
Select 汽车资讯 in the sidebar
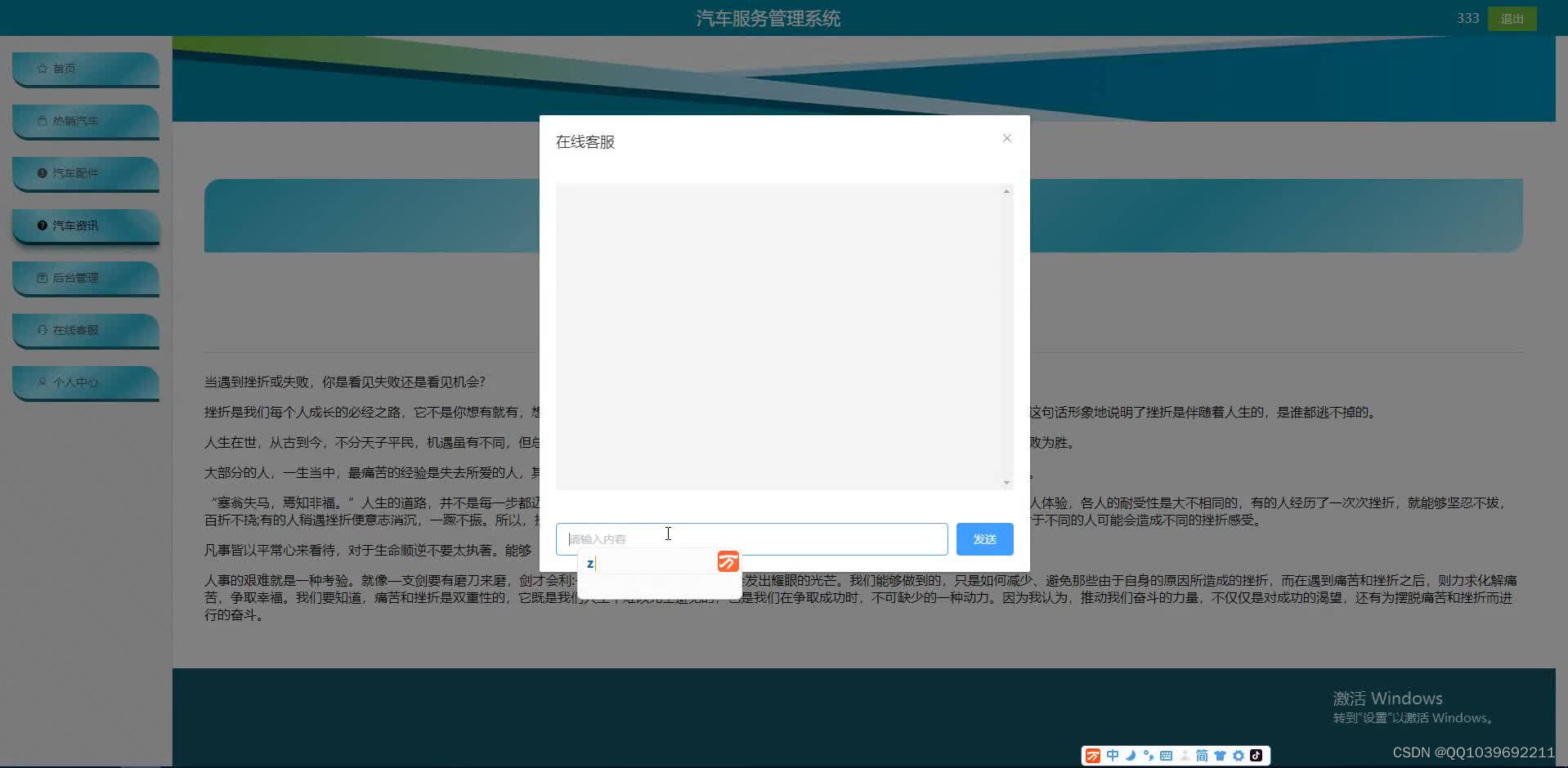click(x=86, y=226)
